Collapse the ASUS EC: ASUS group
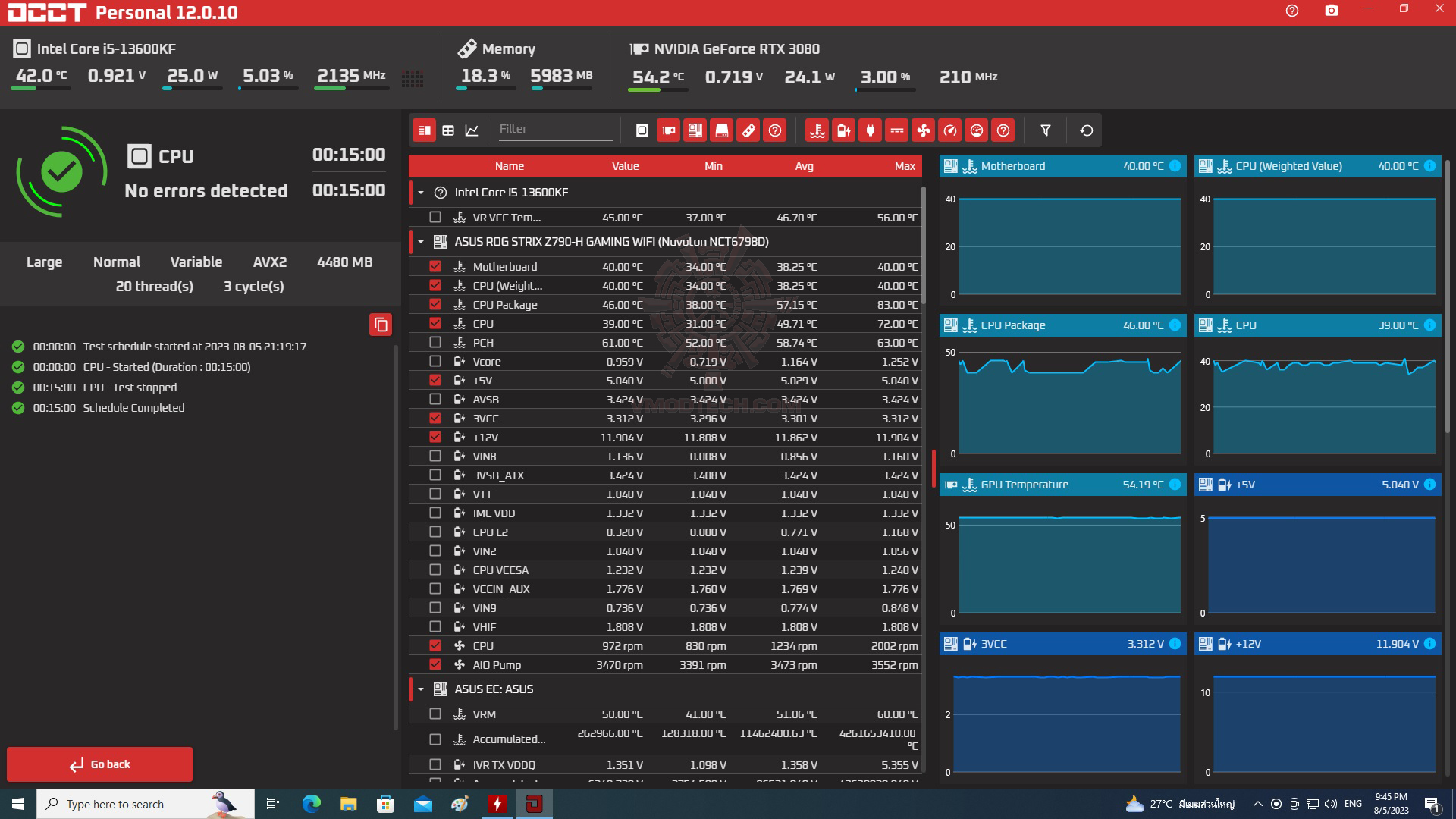This screenshot has height=819, width=1456. pyautogui.click(x=421, y=689)
